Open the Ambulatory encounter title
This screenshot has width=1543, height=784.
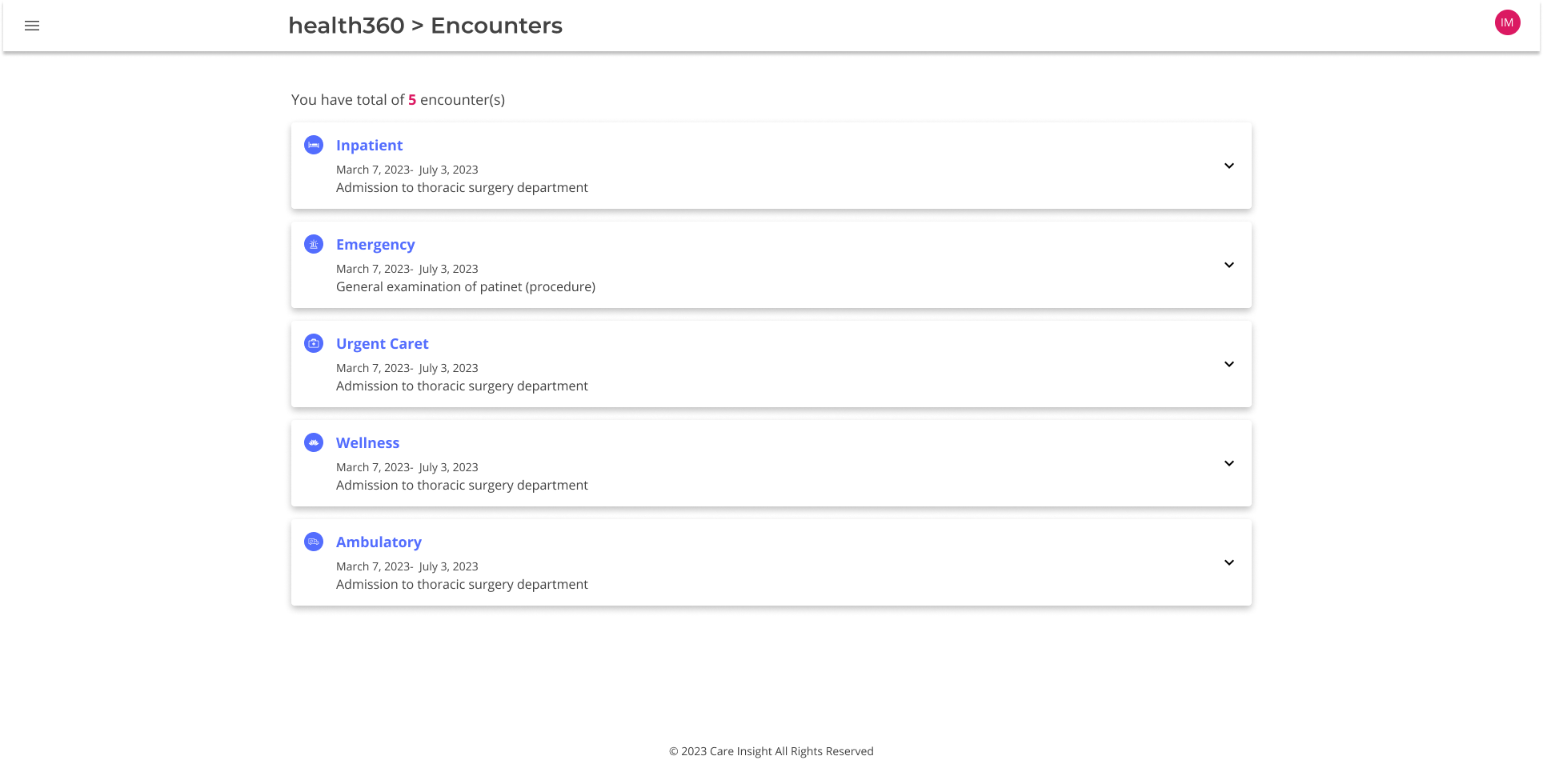379,542
